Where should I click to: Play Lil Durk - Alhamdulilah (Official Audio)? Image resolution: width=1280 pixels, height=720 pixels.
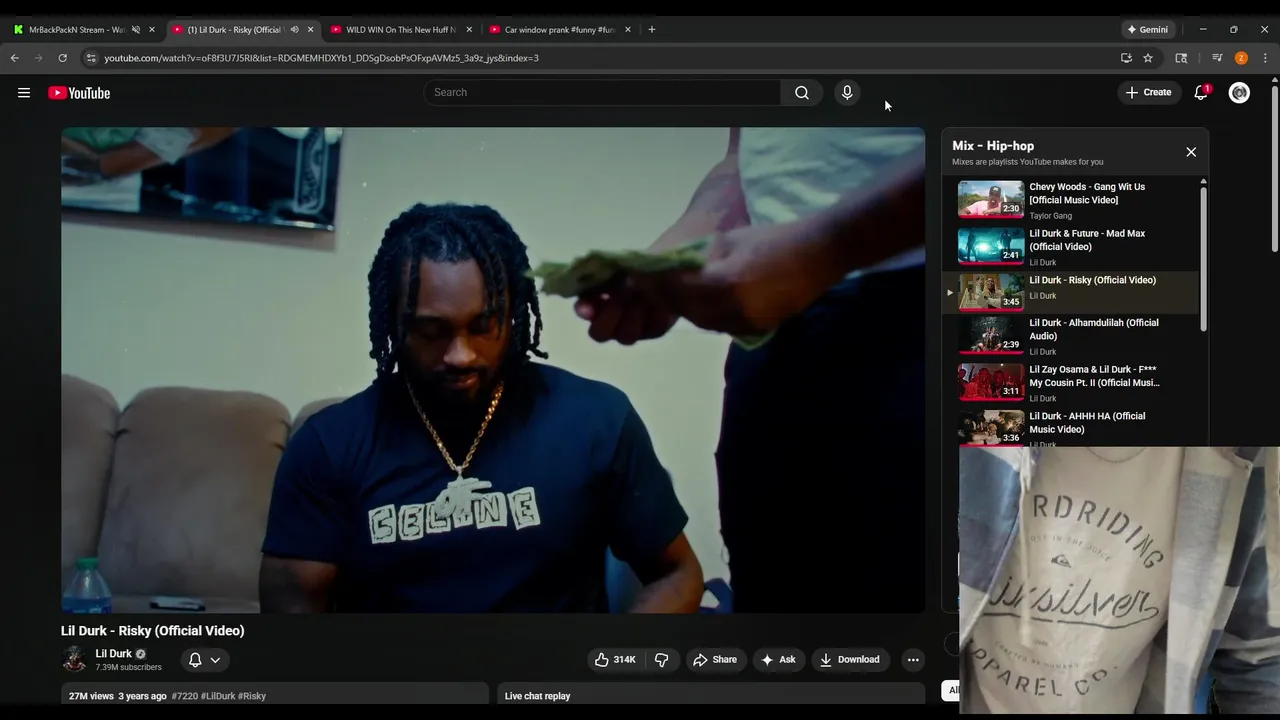(x=1078, y=337)
